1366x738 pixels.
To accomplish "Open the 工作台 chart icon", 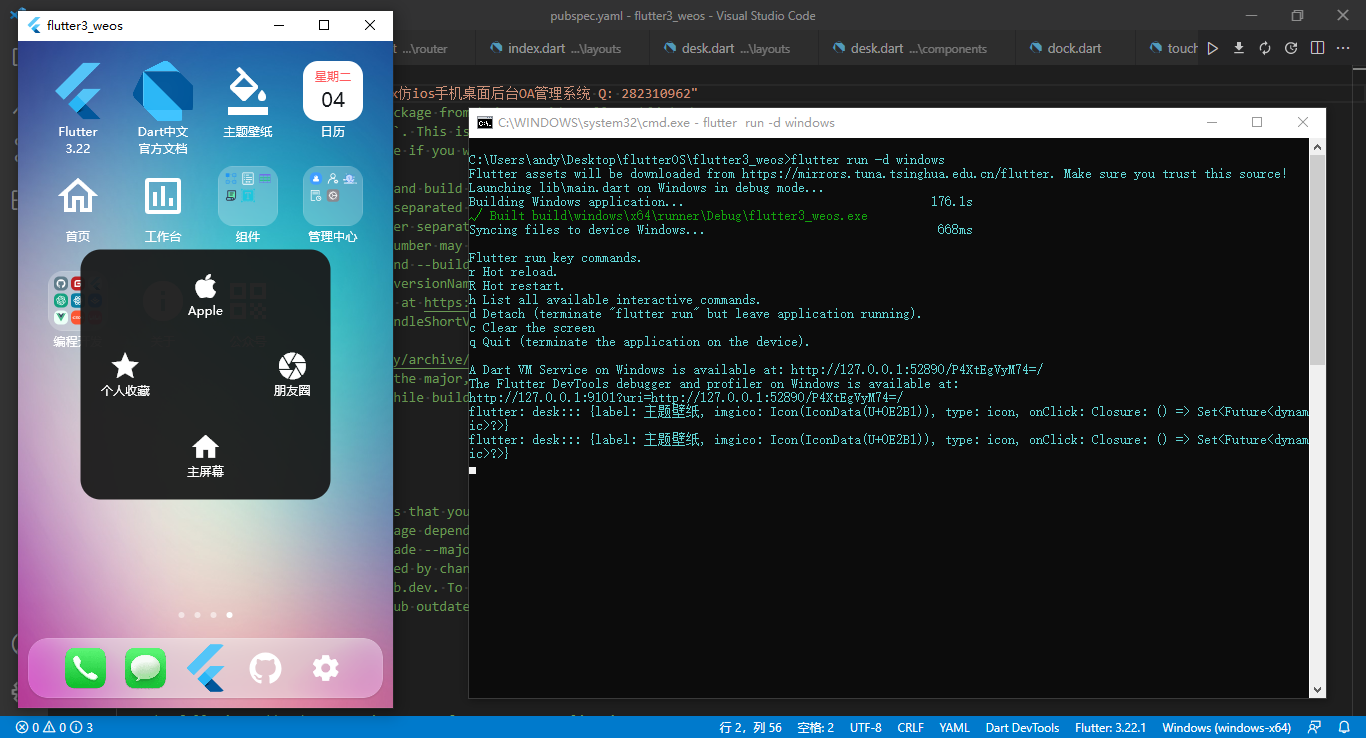I will pos(163,196).
